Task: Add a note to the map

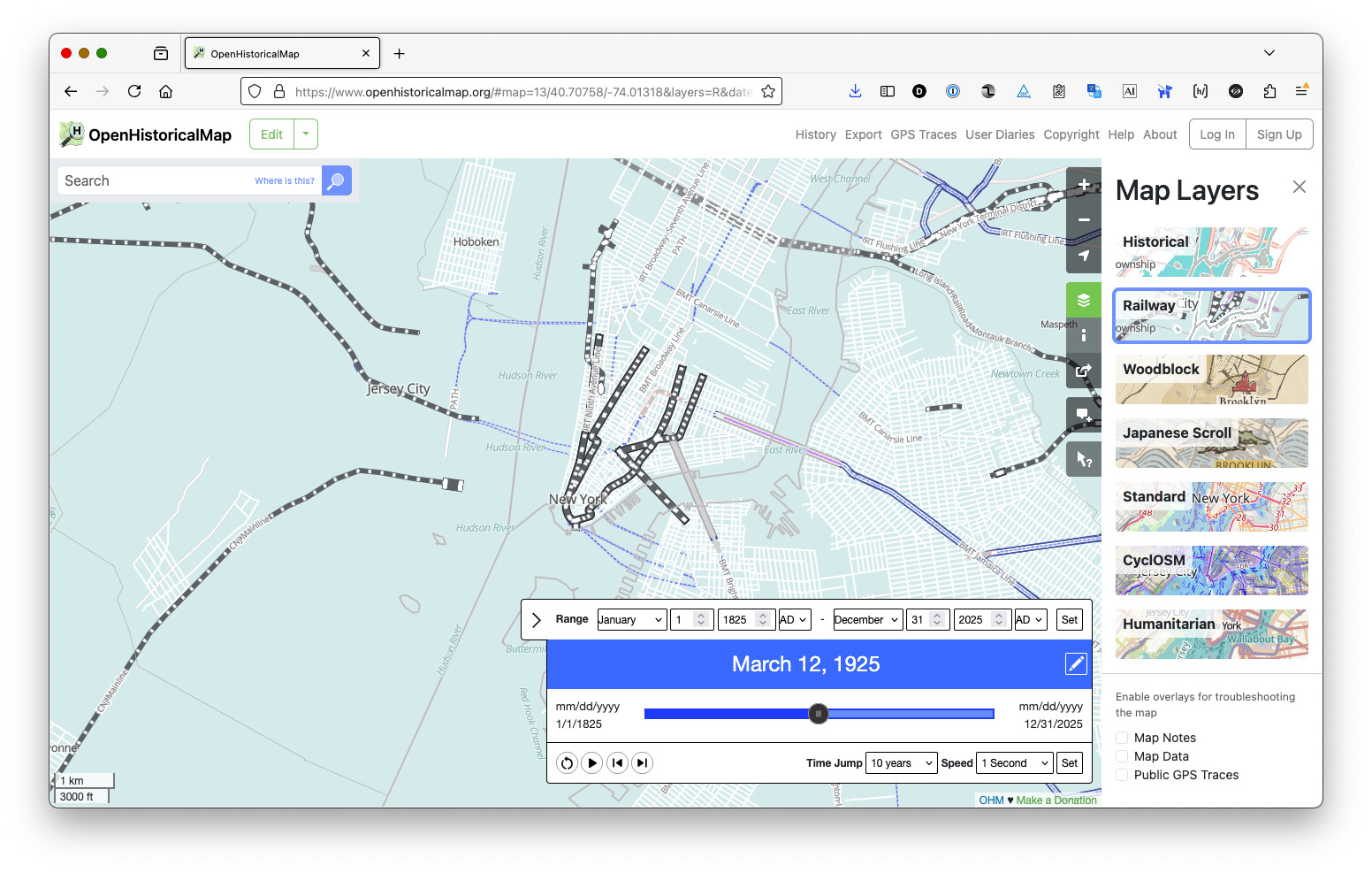Action: tap(1084, 415)
